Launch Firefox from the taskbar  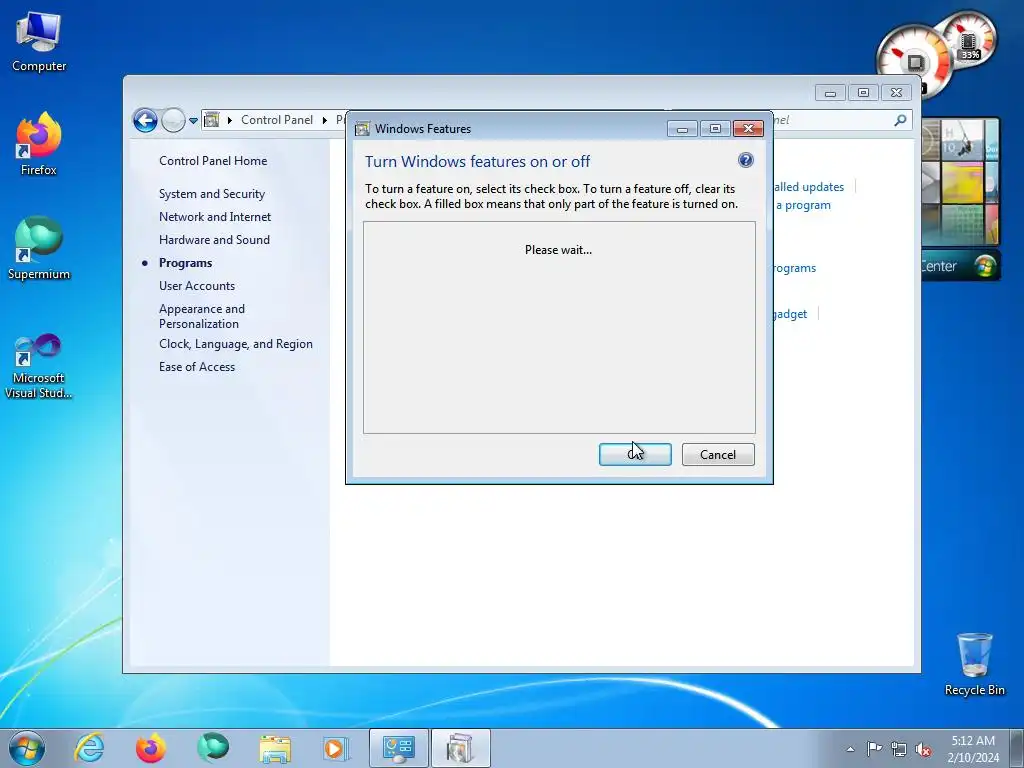(x=151, y=748)
